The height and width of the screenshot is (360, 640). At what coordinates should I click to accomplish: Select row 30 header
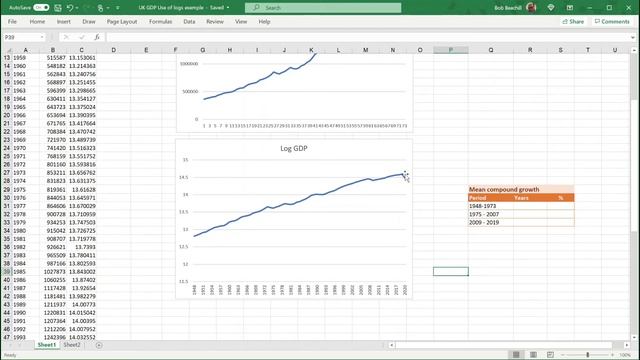tap(7, 198)
